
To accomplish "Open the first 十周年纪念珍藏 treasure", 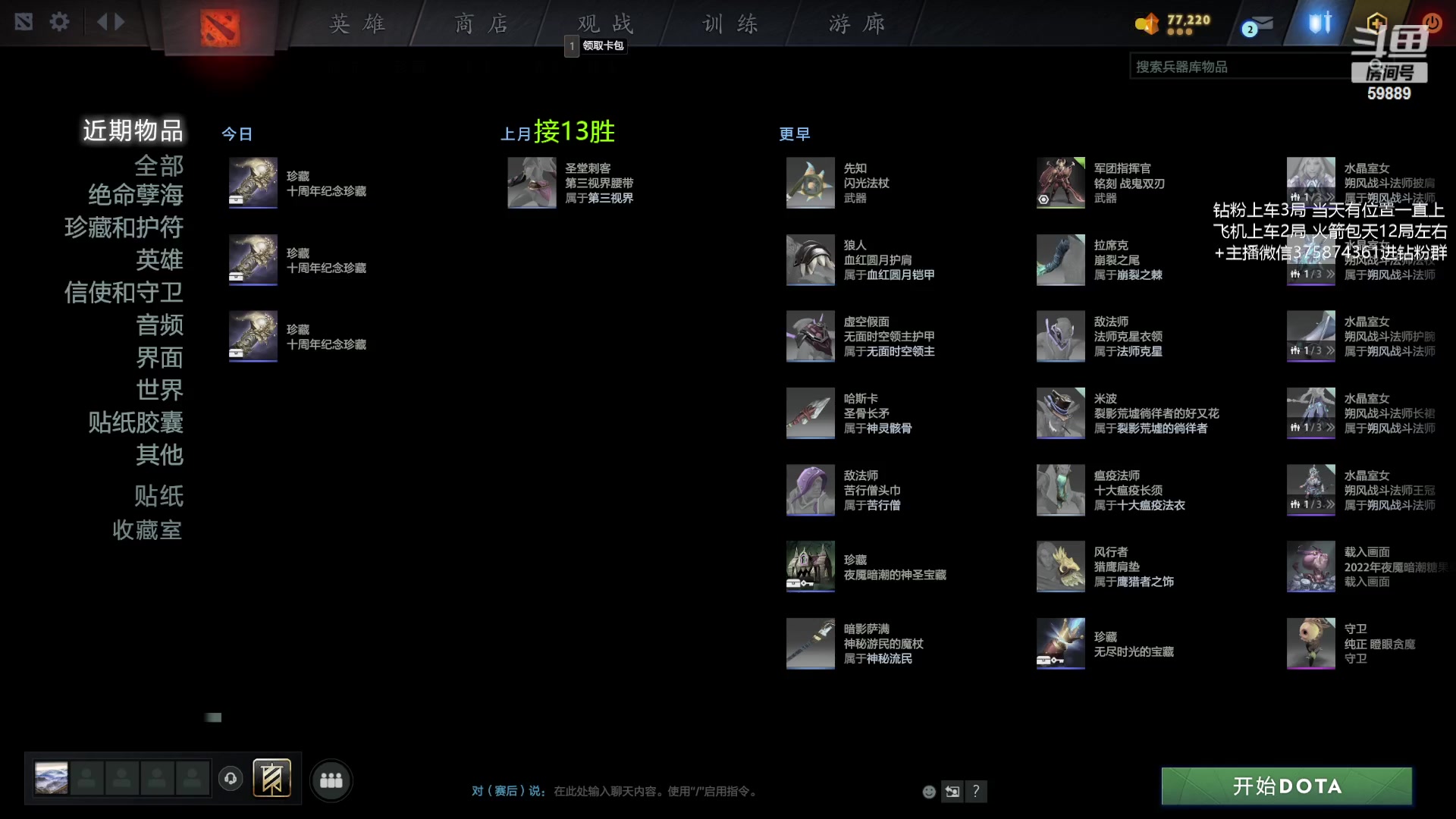I will pos(253,183).
